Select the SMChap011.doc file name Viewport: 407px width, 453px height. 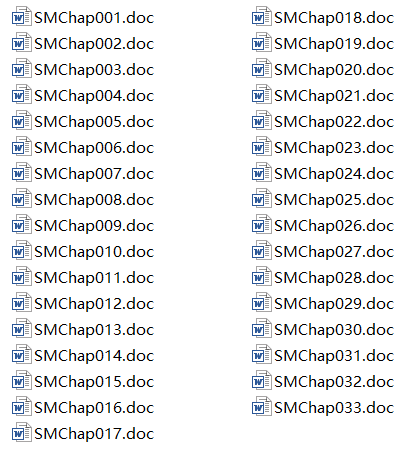point(94,278)
